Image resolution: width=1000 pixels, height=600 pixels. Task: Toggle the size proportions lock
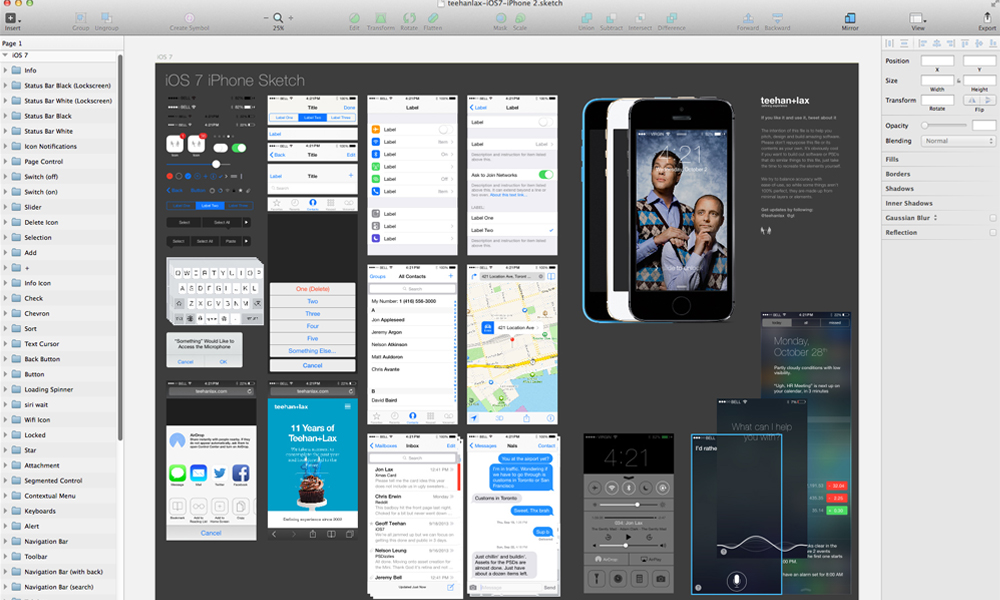[x=958, y=80]
